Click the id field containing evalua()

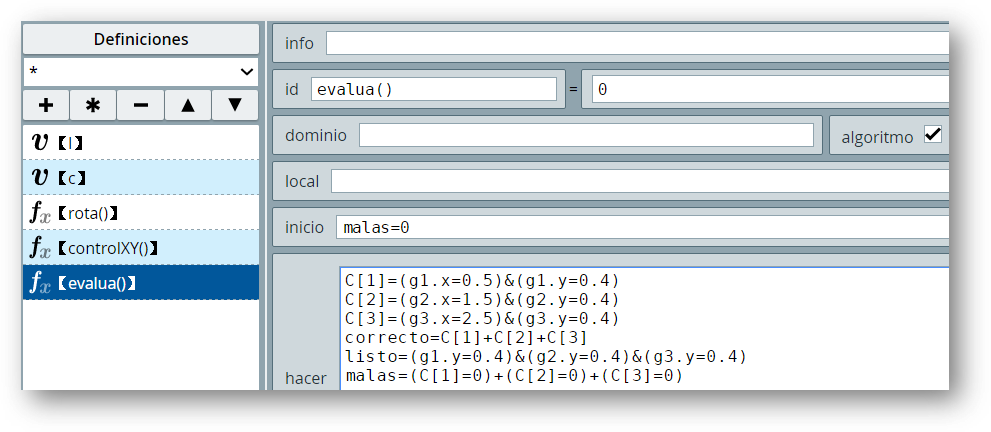434,89
